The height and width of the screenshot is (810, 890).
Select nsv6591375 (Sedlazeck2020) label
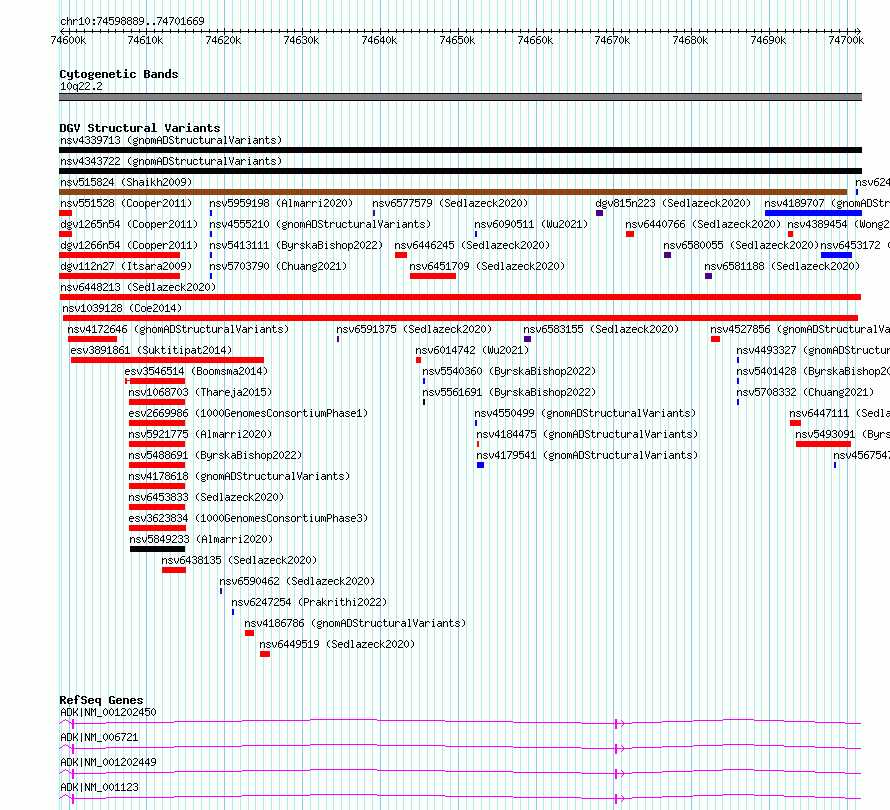[414, 329]
